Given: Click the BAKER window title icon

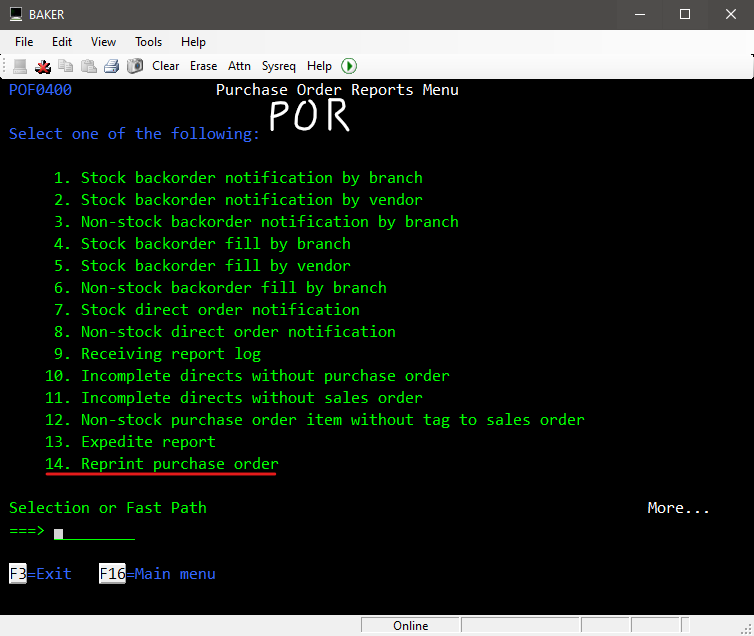Looking at the screenshot, I should (x=16, y=14).
